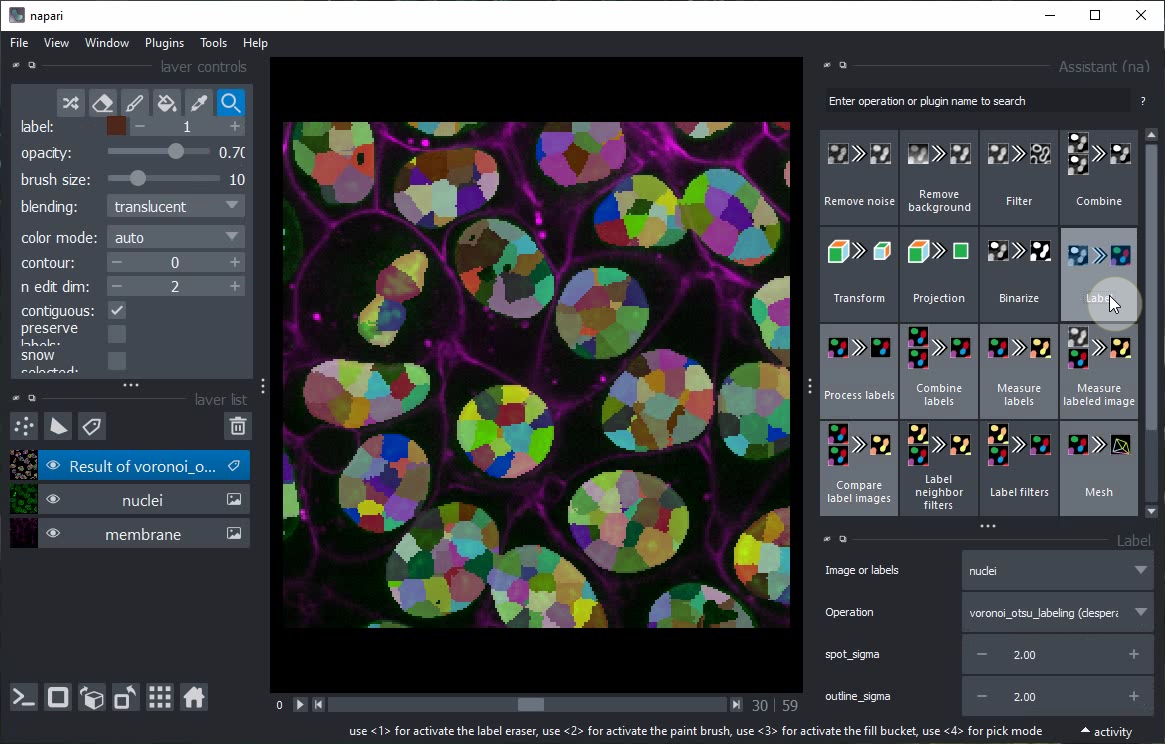Open the blending mode dropdown

click(x=175, y=206)
